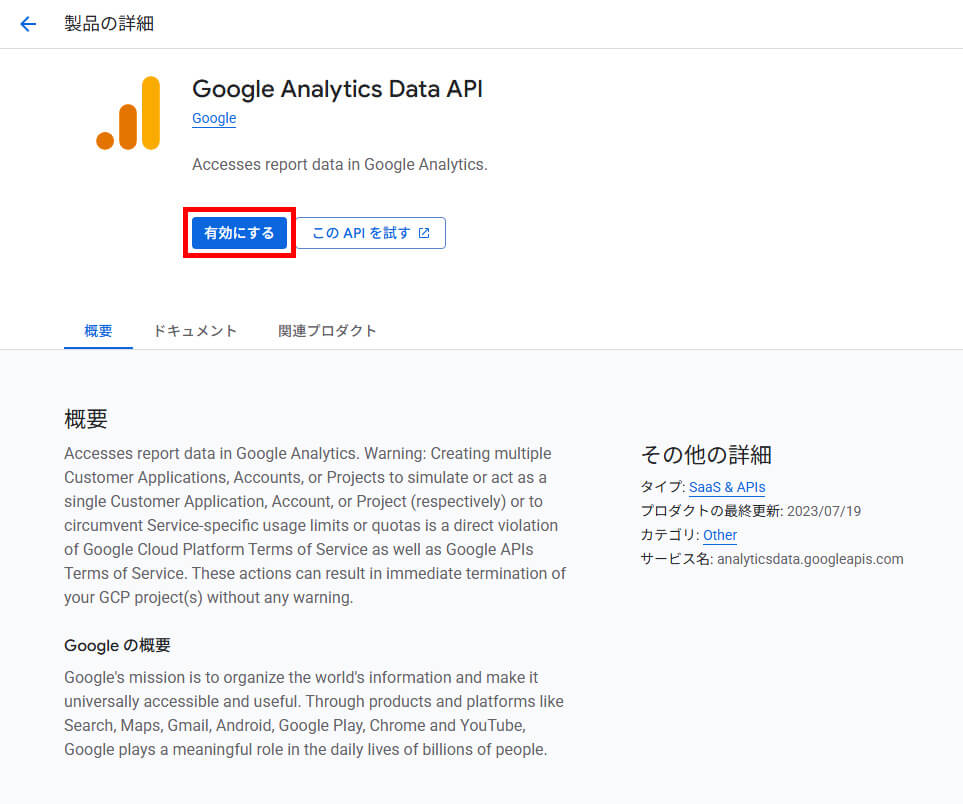The image size is (963, 804).
Task: Select the back navigation arrow beside 製品の詳細
Action: click(27, 23)
